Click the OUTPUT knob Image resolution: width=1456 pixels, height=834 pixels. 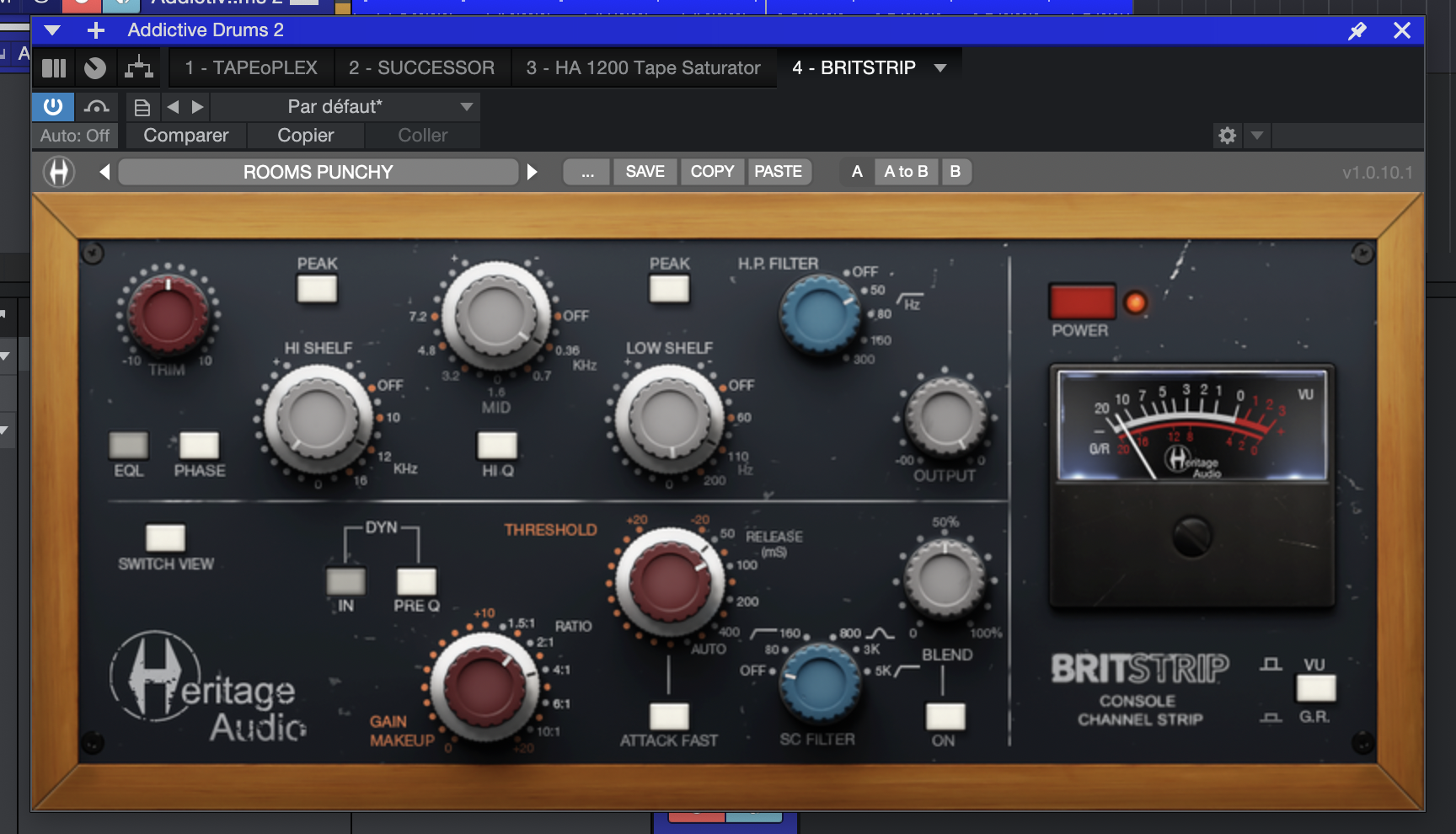coord(945,417)
